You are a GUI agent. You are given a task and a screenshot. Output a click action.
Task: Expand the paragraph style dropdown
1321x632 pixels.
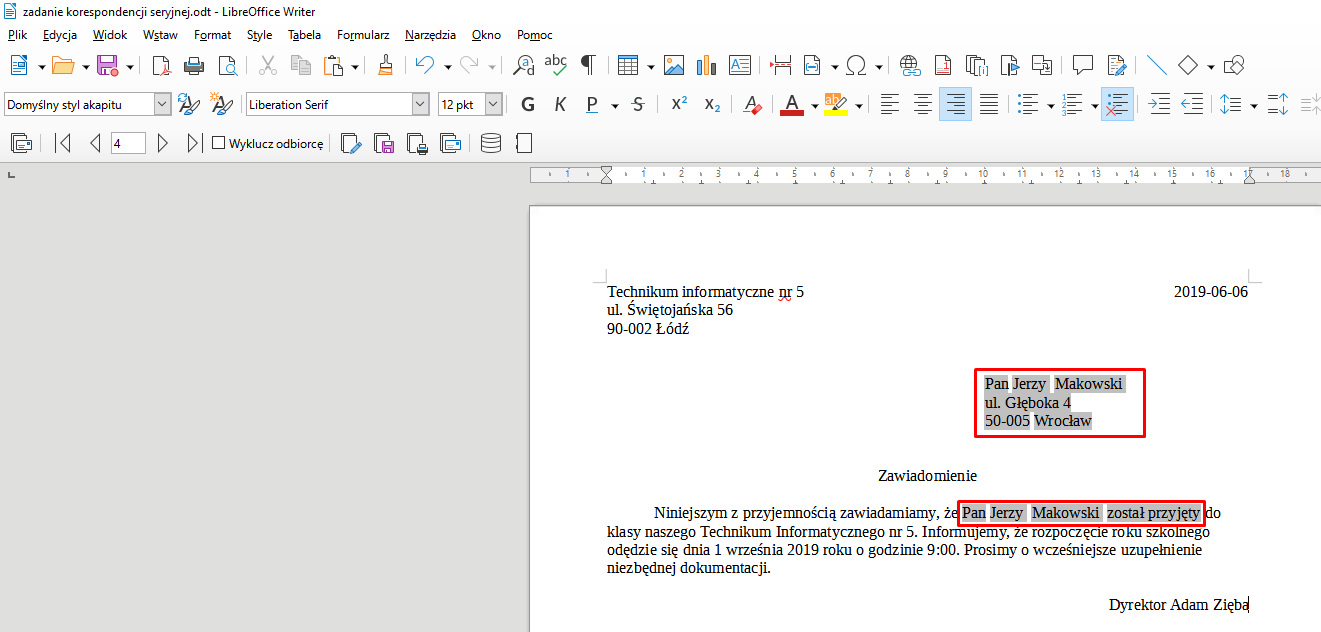(162, 104)
